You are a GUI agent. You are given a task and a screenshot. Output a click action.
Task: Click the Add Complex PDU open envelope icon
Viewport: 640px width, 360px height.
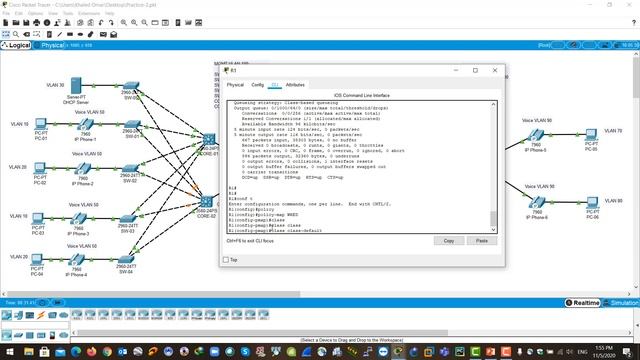114,34
